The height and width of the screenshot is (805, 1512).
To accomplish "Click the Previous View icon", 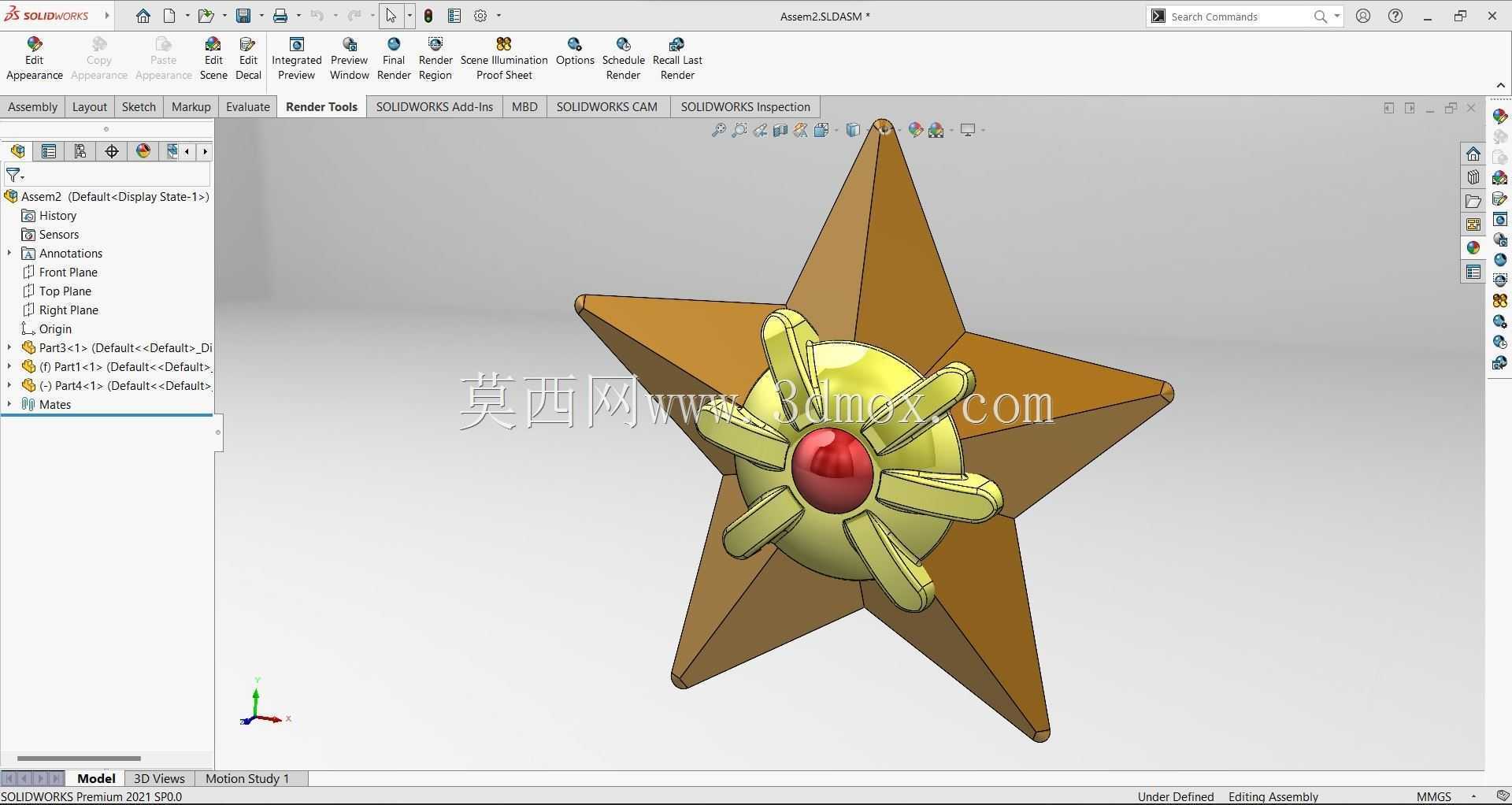I will coord(759,130).
